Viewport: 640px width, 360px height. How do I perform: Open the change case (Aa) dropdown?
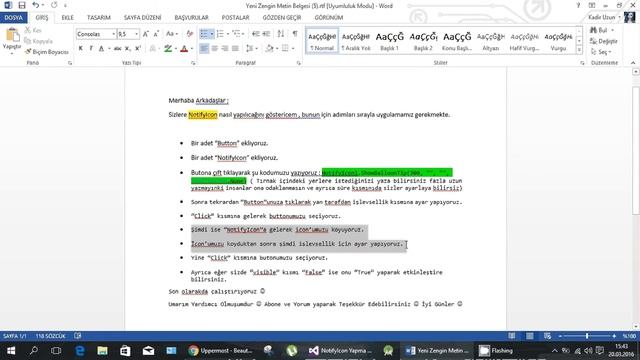pyautogui.click(x=172, y=34)
